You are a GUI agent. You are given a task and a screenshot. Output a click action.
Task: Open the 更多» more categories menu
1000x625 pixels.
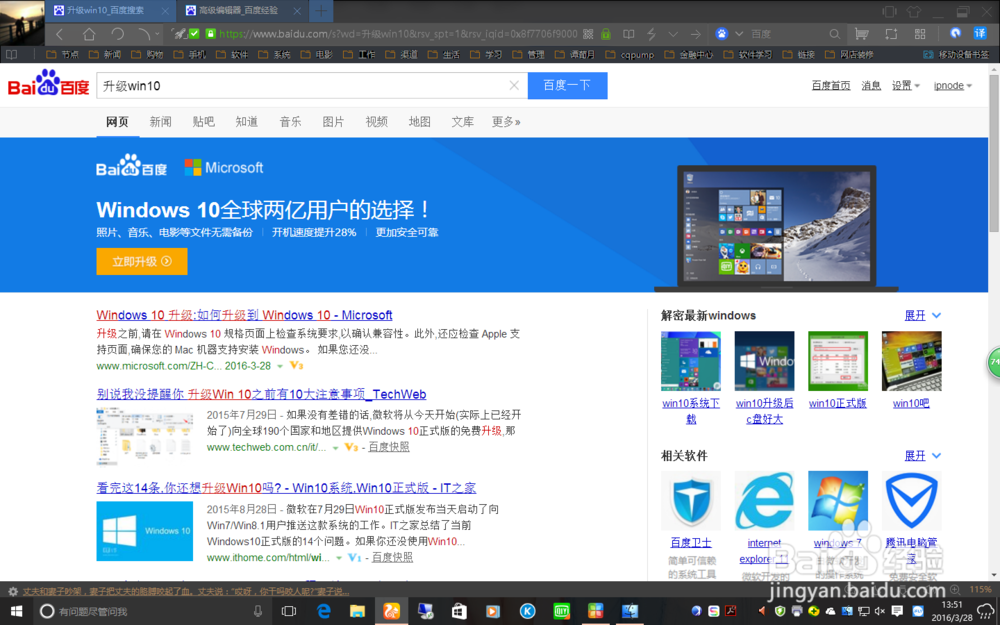506,121
